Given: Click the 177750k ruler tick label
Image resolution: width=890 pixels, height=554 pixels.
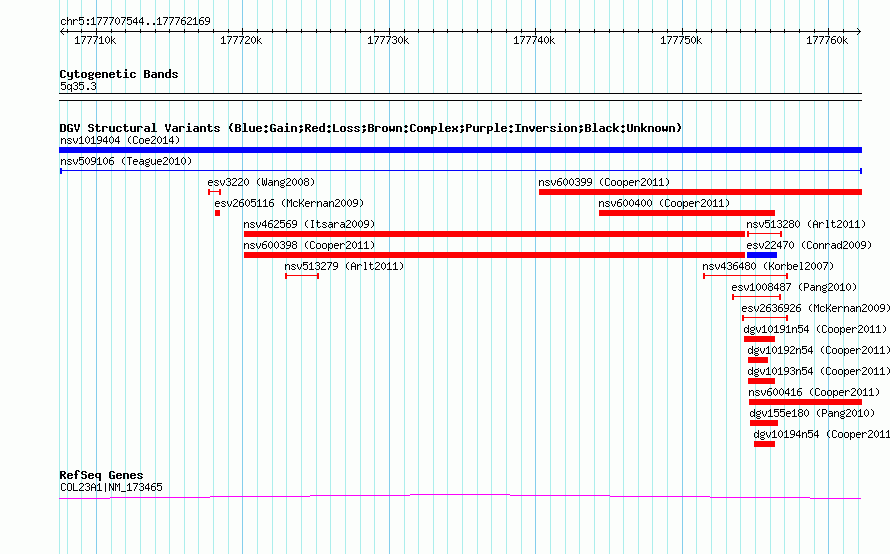Looking at the screenshot, I should click(681, 40).
